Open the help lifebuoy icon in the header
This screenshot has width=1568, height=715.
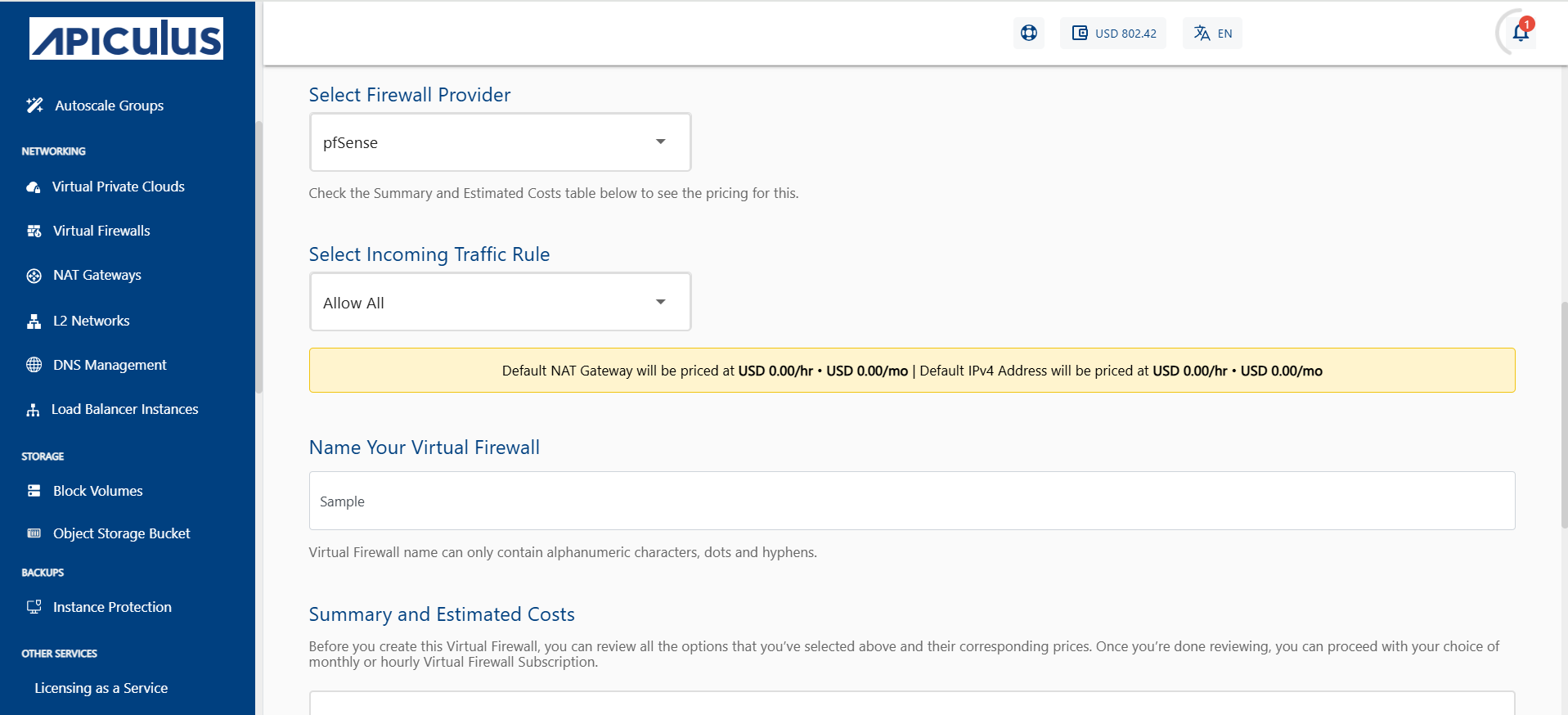pyautogui.click(x=1028, y=33)
